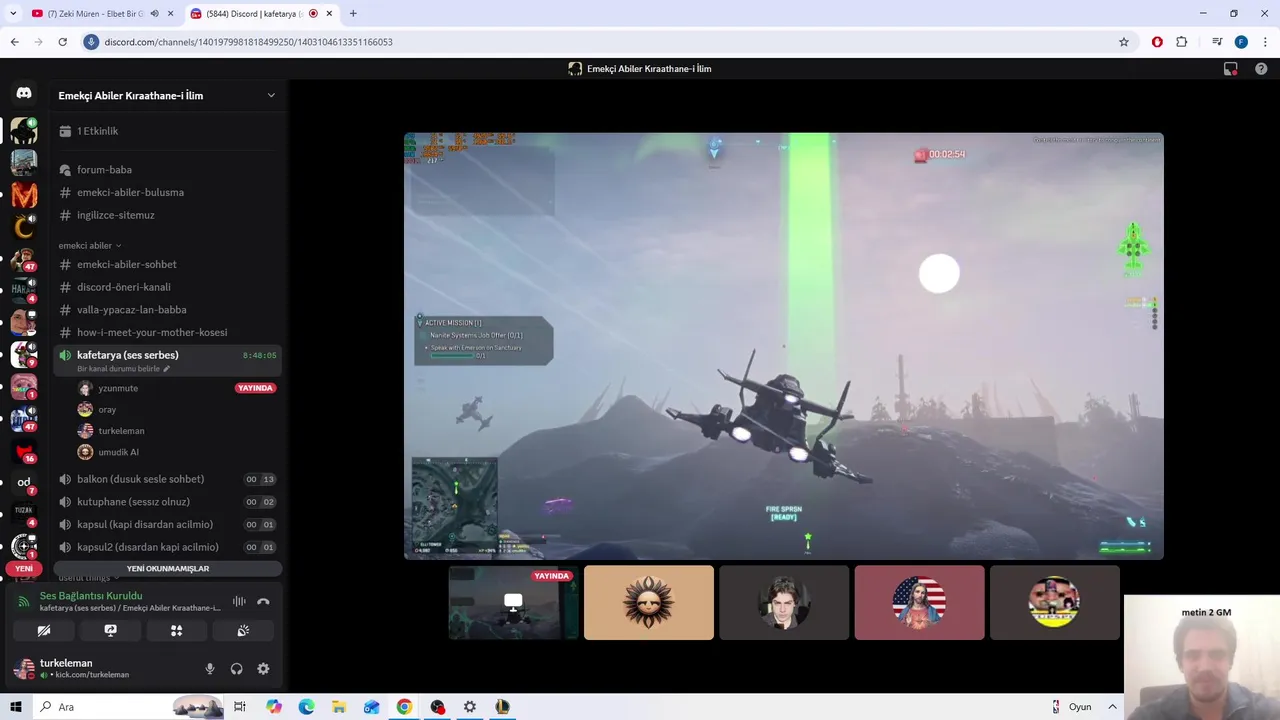Click 'Ses Bağlantısı Kuruldu' connection status
Screen dimensions: 1280x720
pyautogui.click(x=91, y=596)
